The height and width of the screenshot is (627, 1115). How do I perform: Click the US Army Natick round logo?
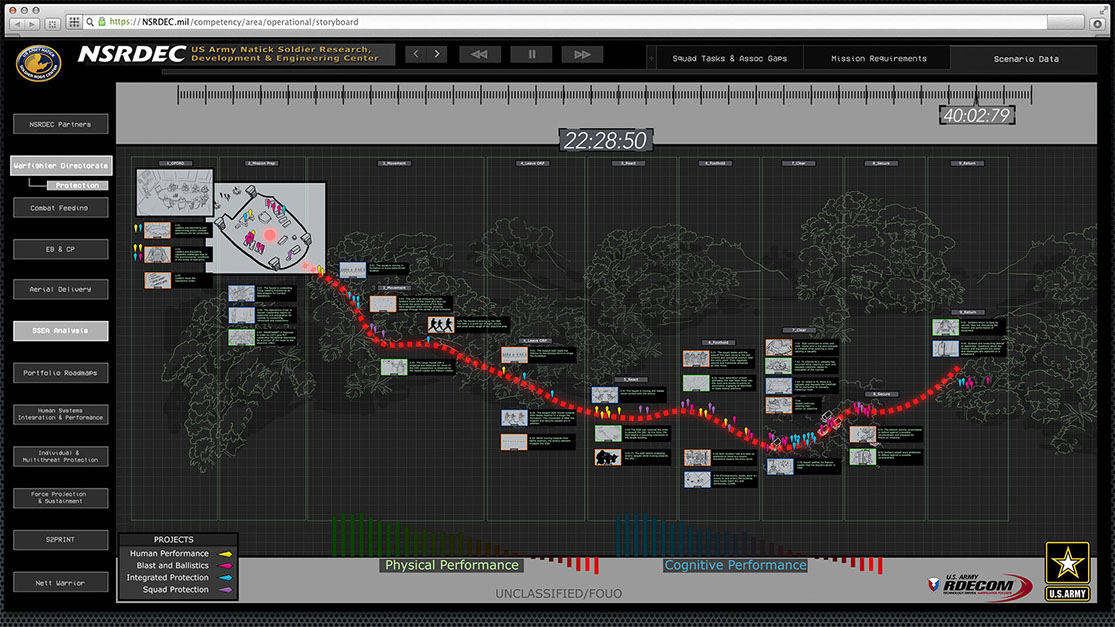click(x=38, y=62)
